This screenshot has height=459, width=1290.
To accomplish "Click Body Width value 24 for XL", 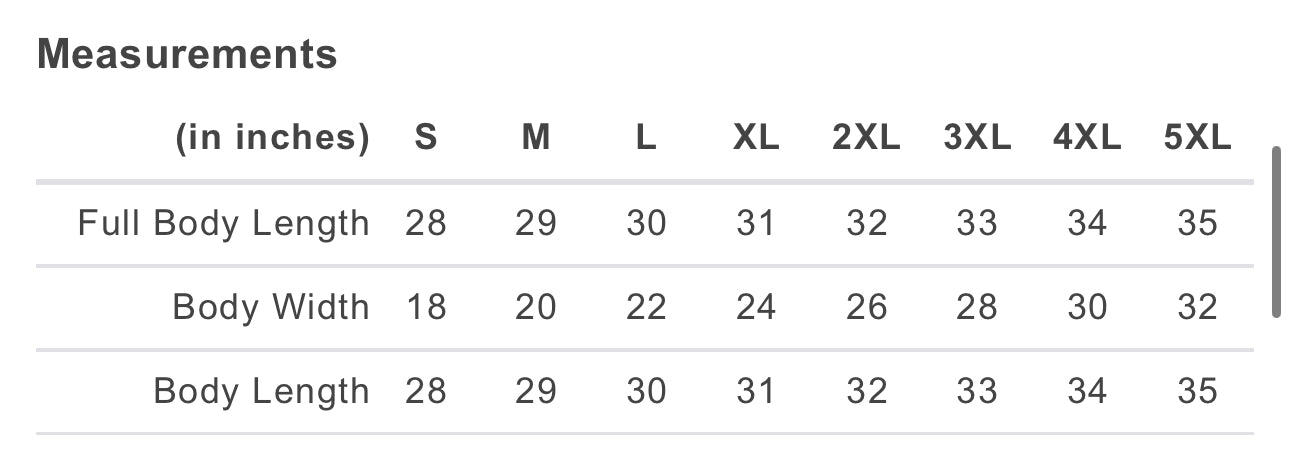I will 756,307.
